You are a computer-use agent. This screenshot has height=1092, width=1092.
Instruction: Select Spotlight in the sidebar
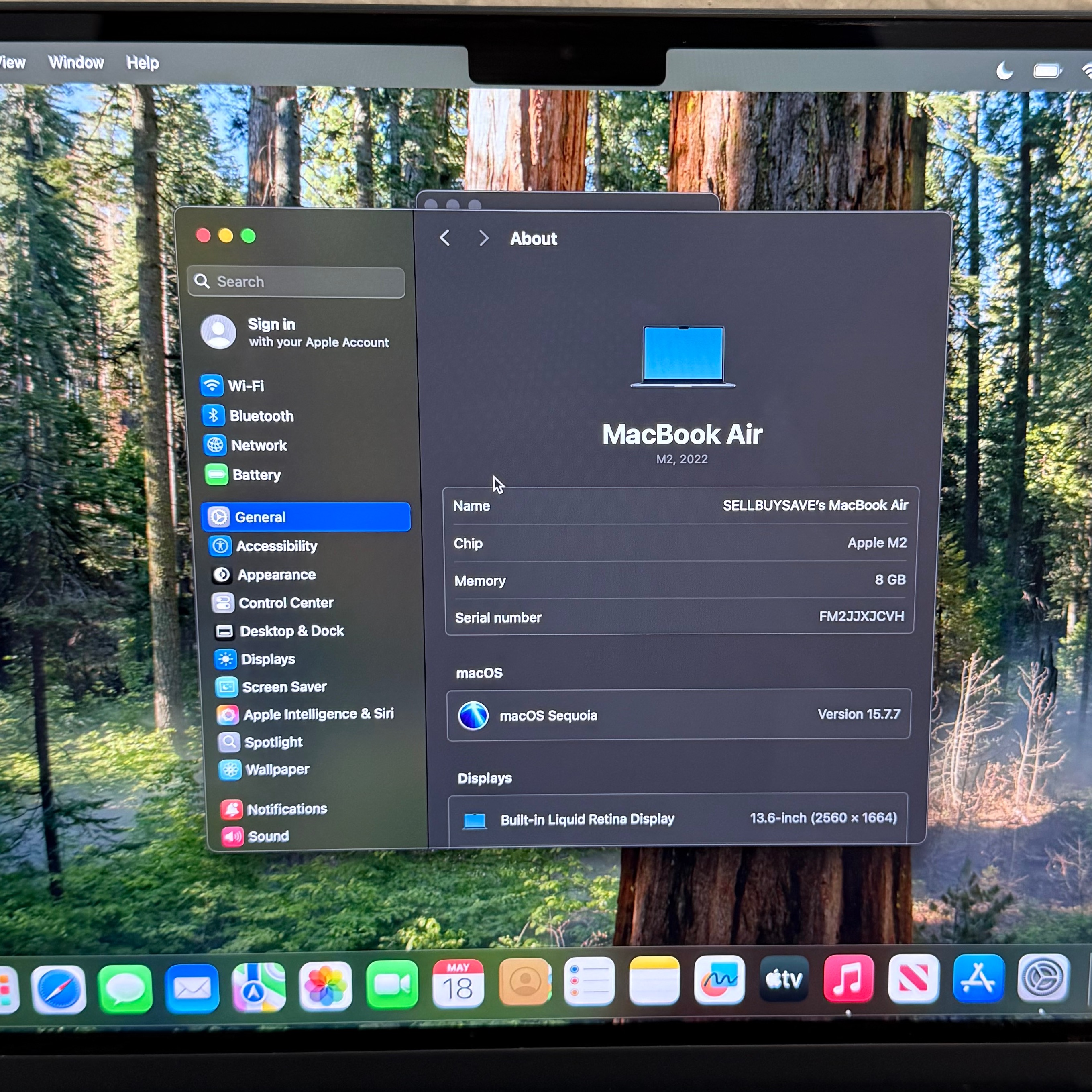click(x=261, y=742)
